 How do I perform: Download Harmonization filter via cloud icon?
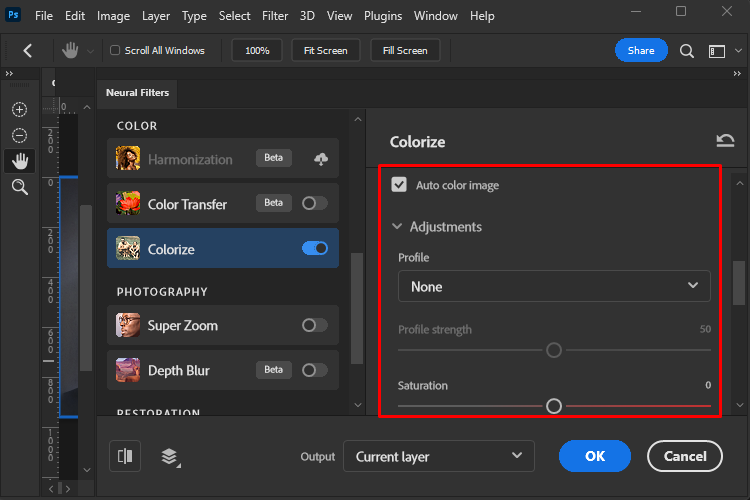[x=321, y=159]
